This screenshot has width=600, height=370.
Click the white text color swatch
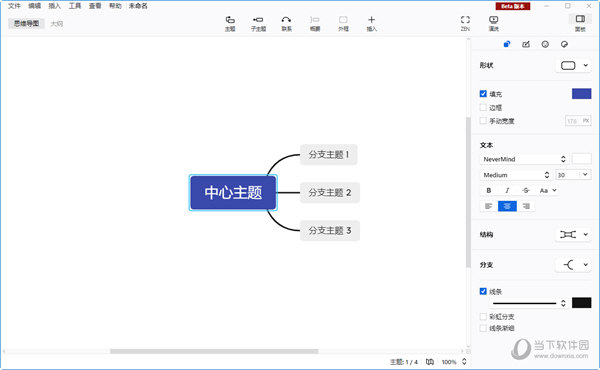pos(581,159)
